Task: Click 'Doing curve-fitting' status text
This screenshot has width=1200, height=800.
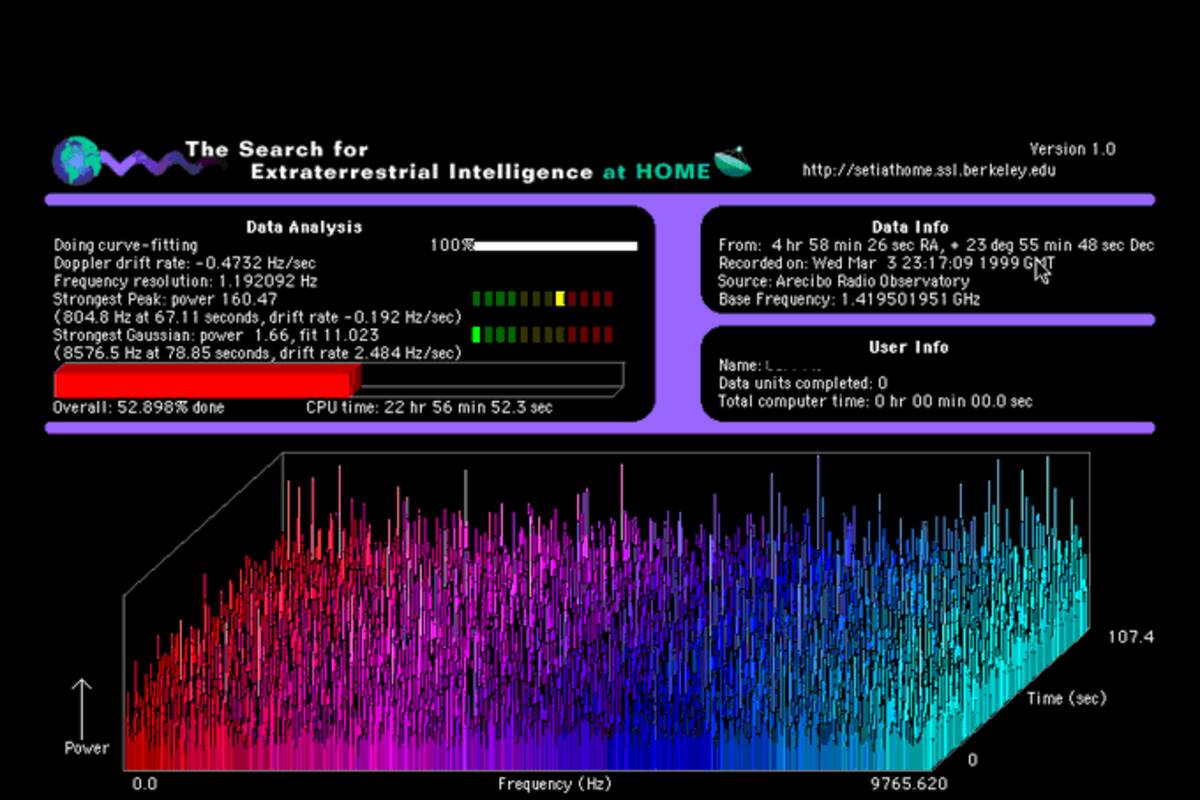Action: pyautogui.click(x=126, y=245)
